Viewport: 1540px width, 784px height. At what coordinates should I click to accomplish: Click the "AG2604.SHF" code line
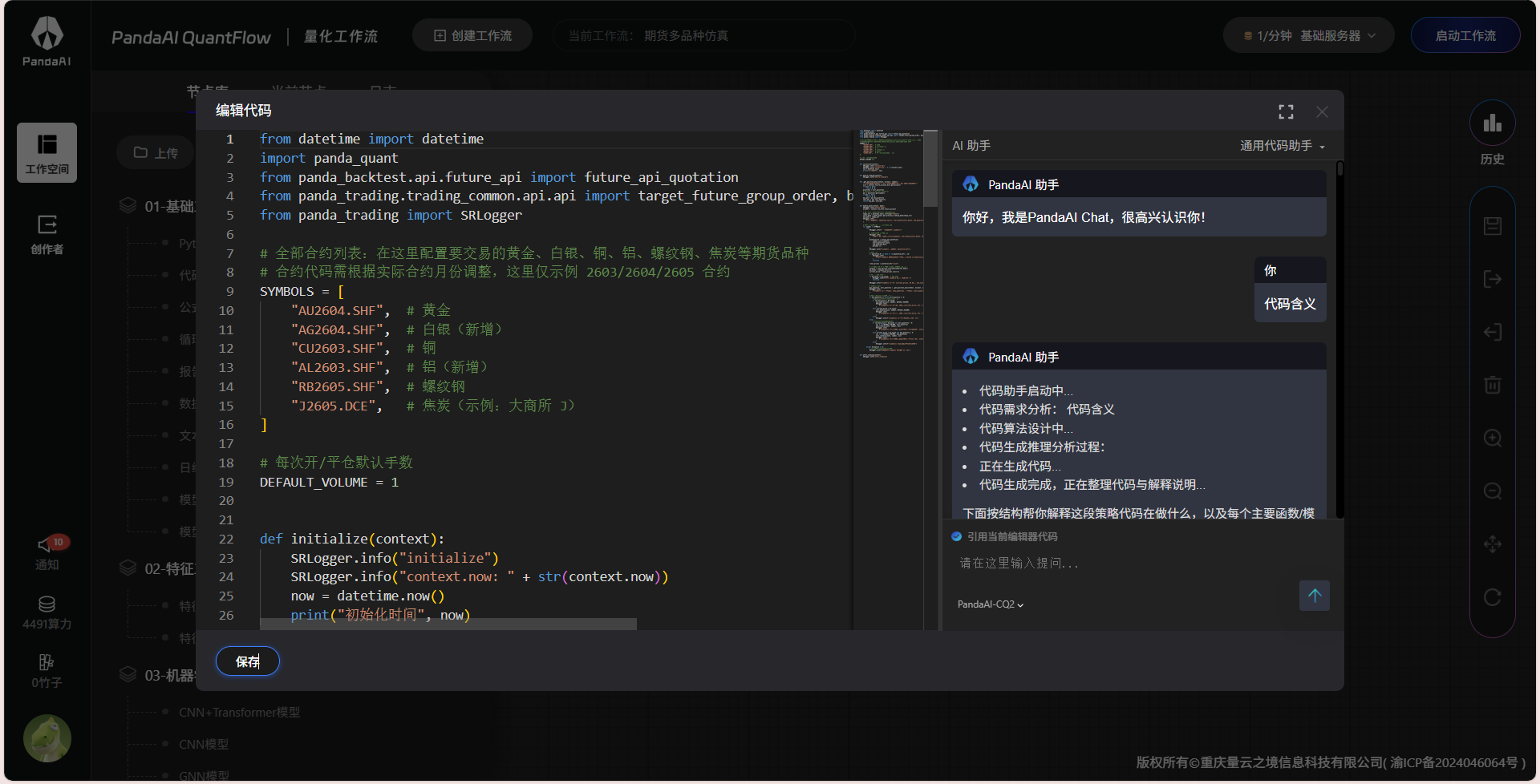pyautogui.click(x=396, y=329)
